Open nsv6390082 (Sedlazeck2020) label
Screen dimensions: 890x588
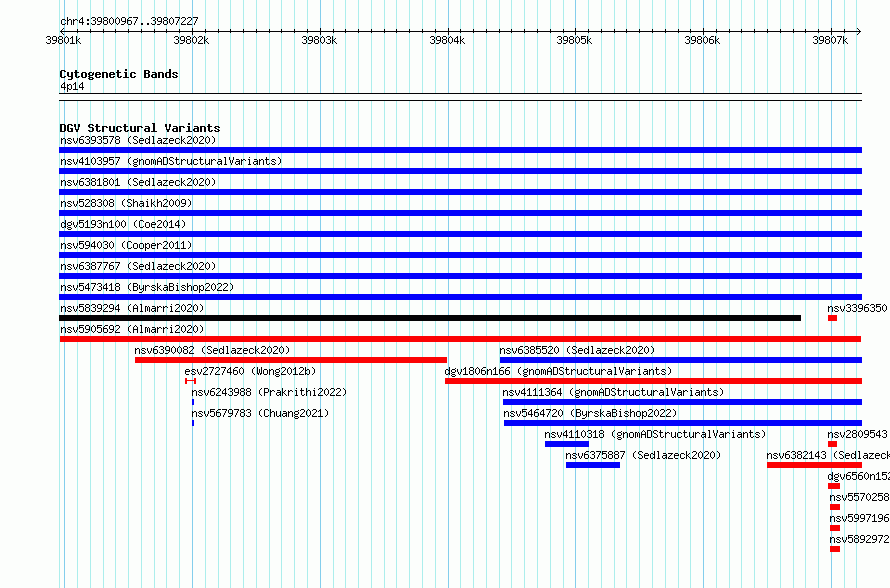point(212,350)
